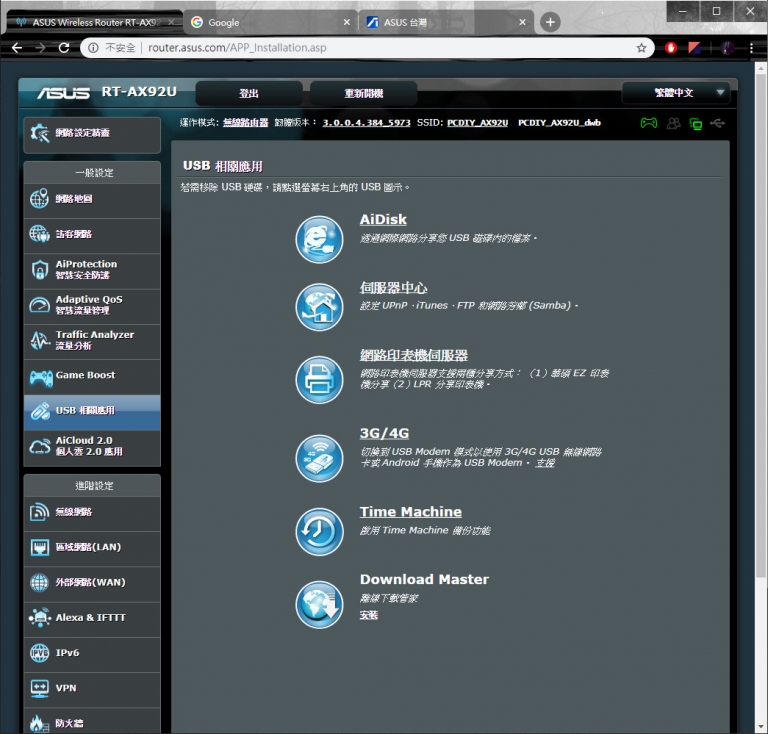Click the 伺服器中心 title link

tap(393, 288)
